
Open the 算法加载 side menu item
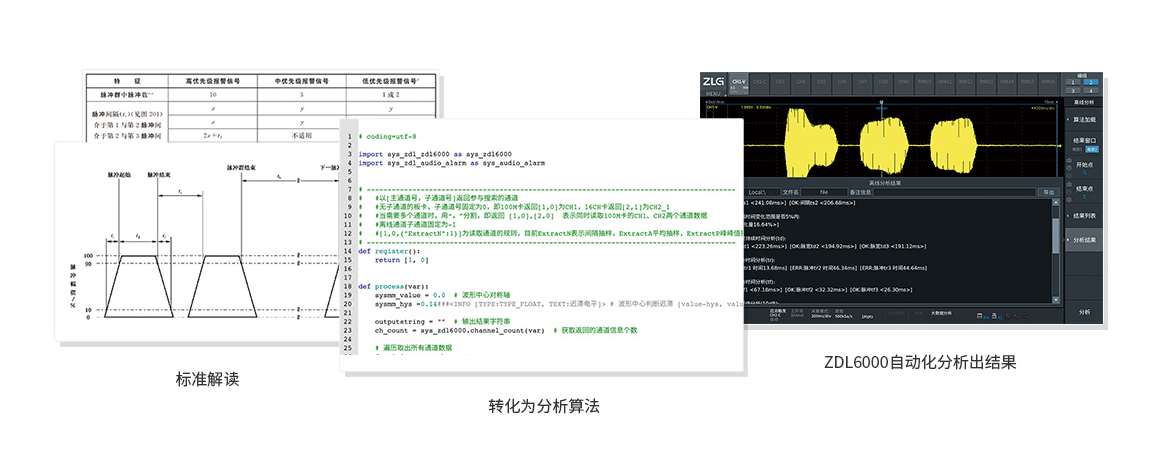[x=1084, y=120]
